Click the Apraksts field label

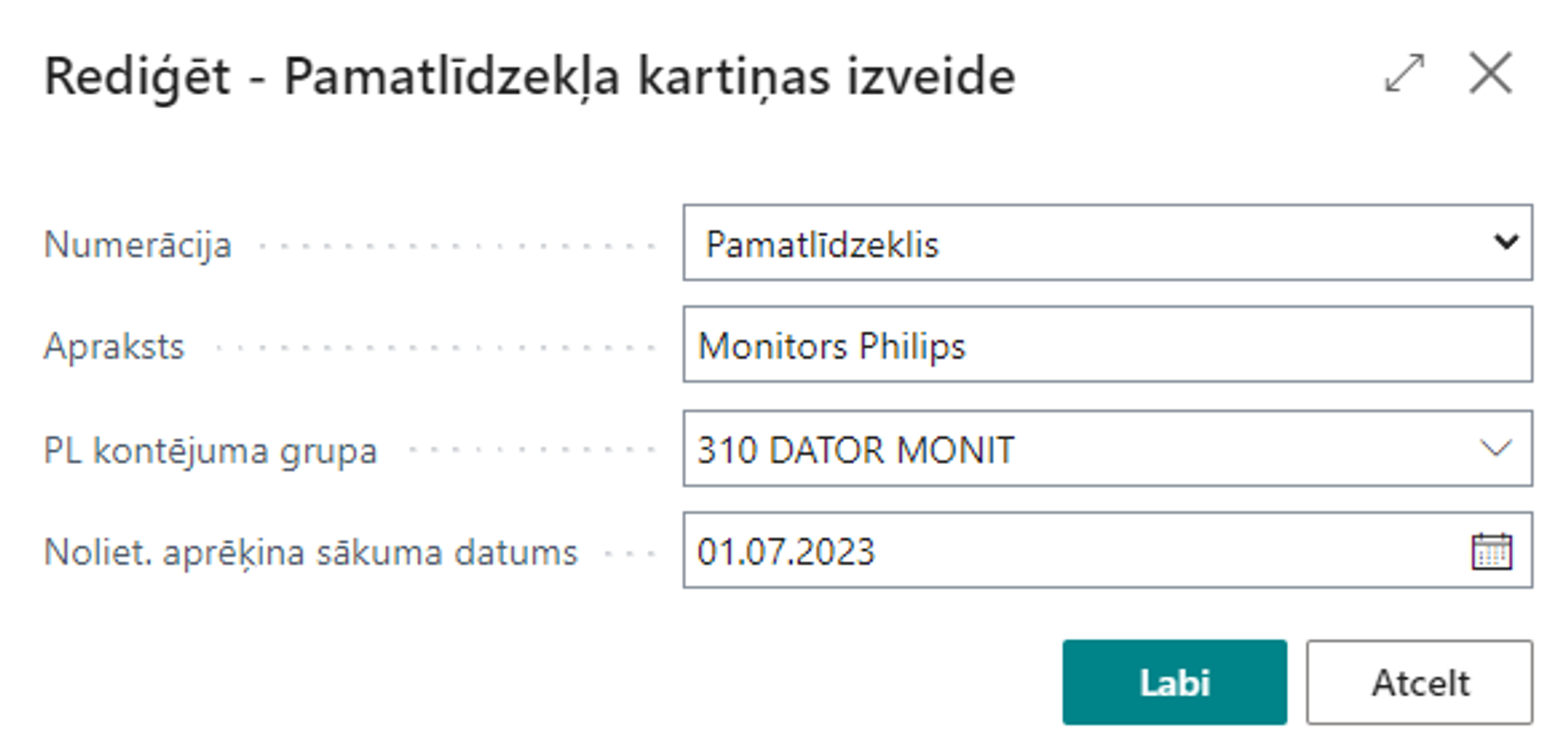coord(114,347)
